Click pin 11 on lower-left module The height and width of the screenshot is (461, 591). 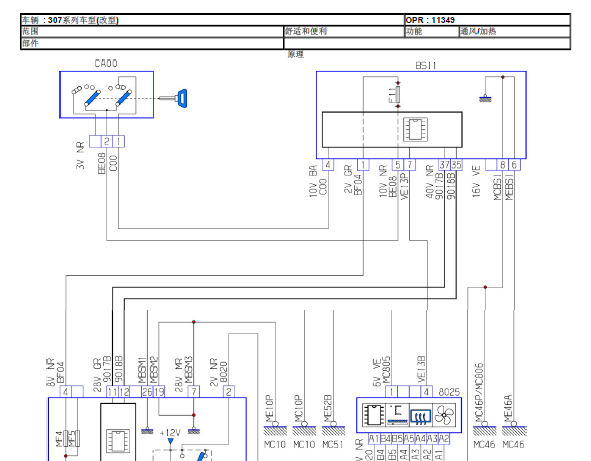(112, 392)
